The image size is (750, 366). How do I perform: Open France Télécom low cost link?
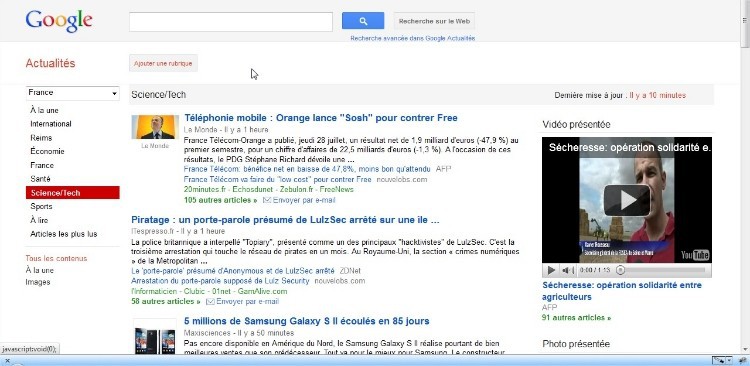277,179
